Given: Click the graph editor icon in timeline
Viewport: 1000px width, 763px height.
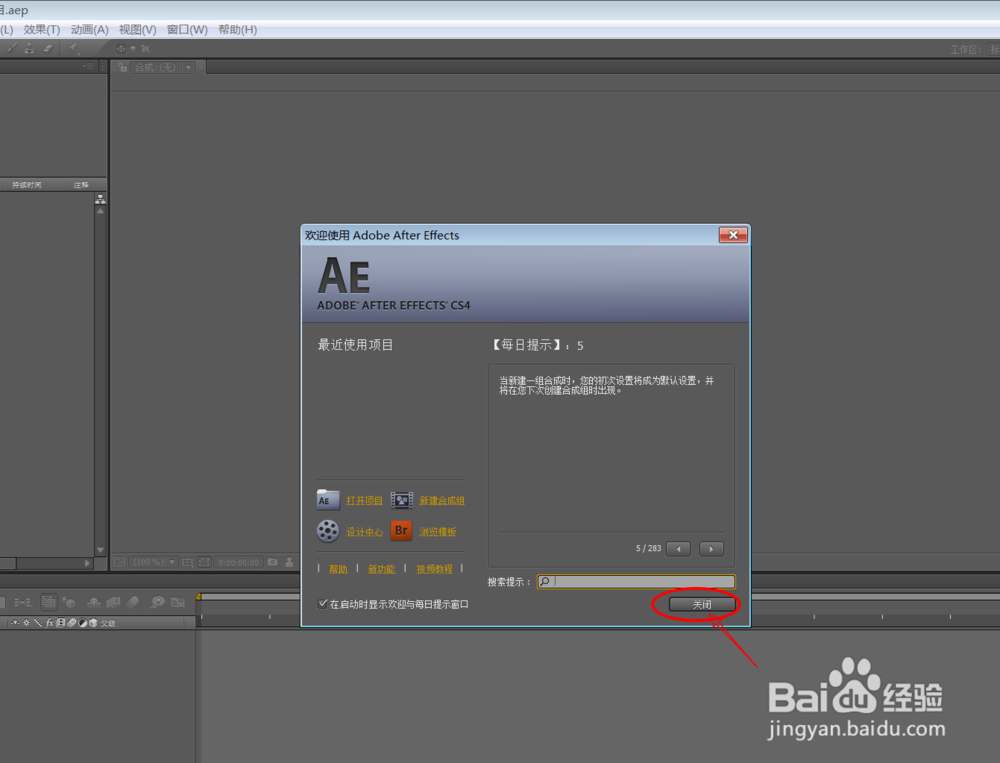Looking at the screenshot, I should coord(178,602).
